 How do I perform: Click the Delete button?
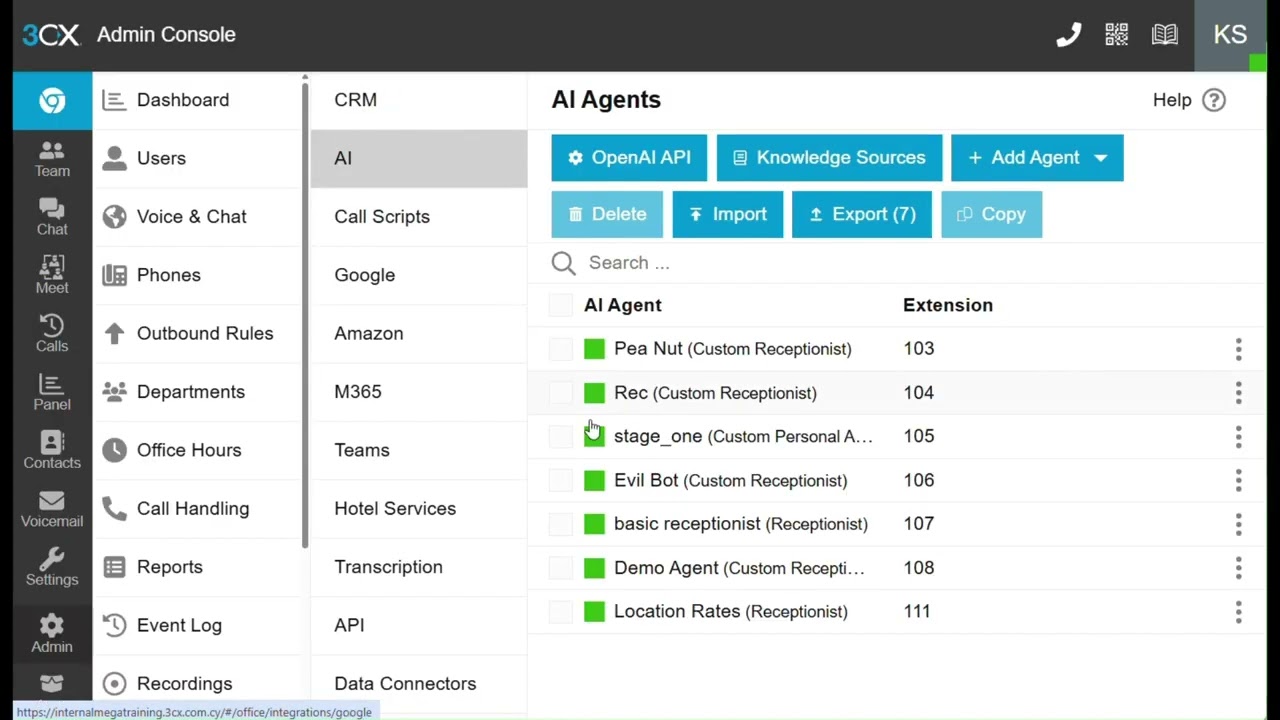[x=607, y=214]
